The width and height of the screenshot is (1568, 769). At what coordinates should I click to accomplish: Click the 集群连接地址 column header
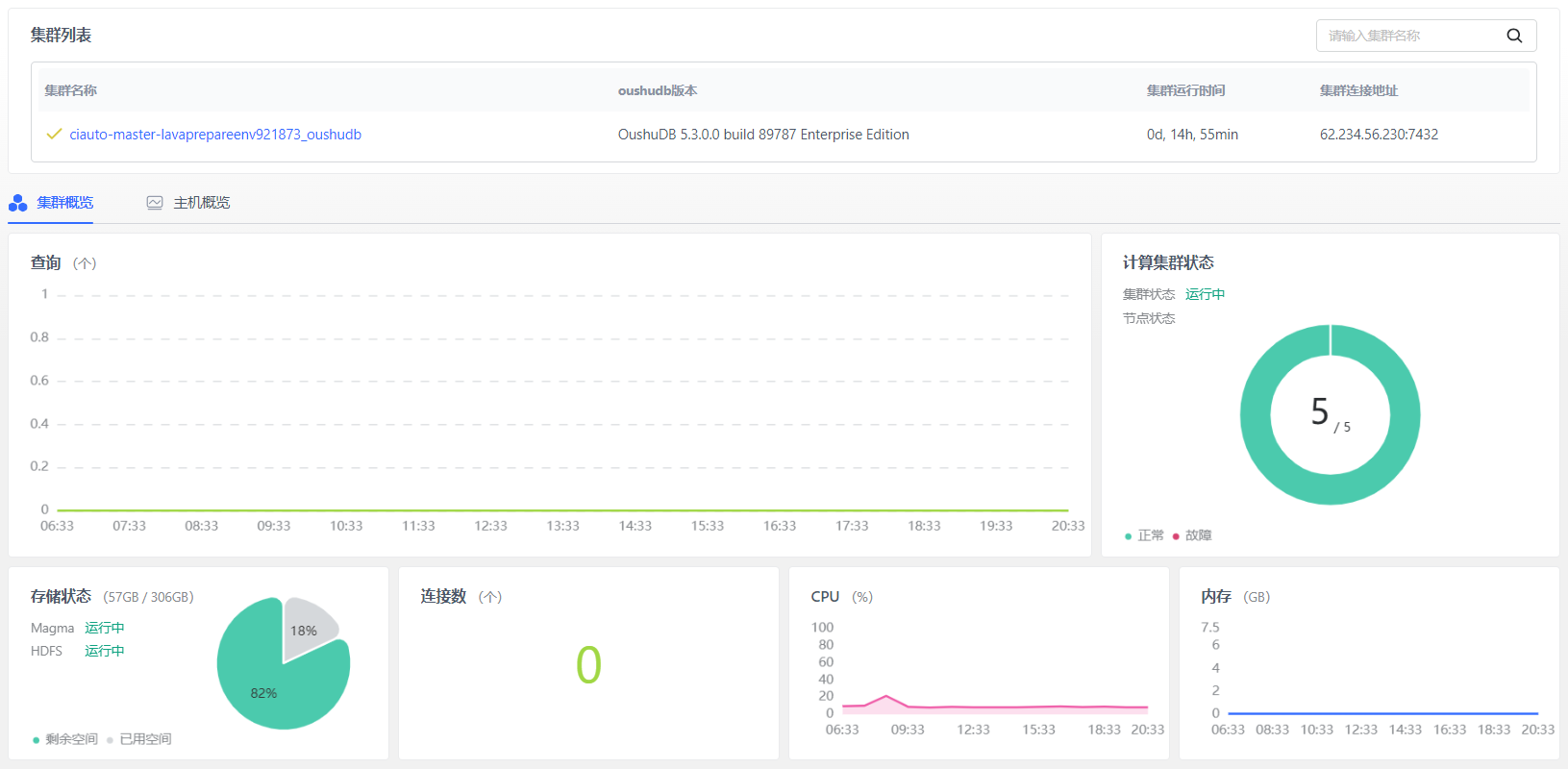pyautogui.click(x=1359, y=90)
